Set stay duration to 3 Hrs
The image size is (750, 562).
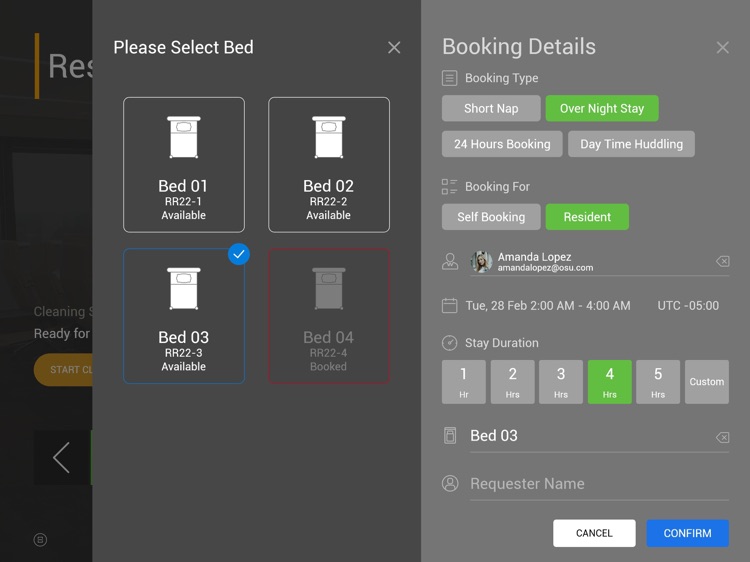pos(561,382)
